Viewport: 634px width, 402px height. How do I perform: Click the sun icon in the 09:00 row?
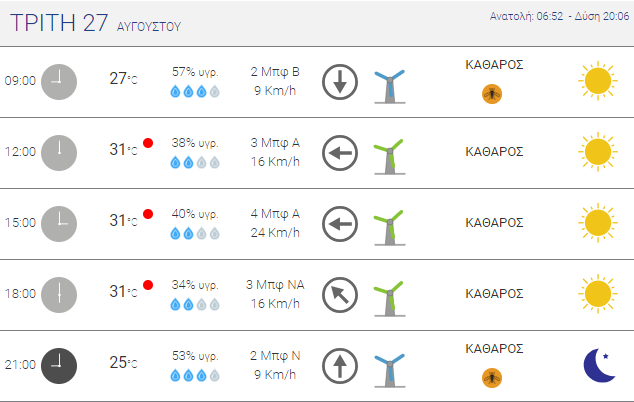click(x=597, y=81)
